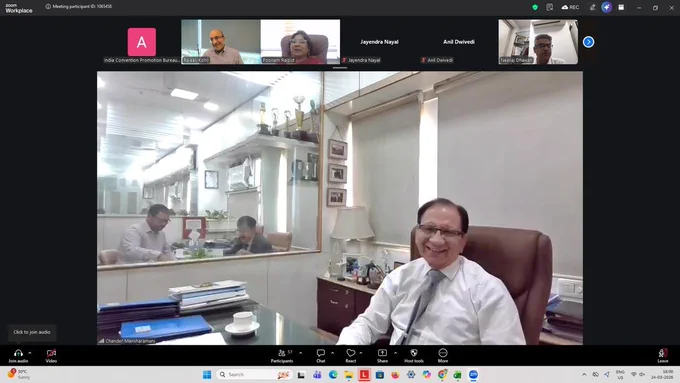This screenshot has height=383, width=680.
Task: Expand the audio options caret
Action: pos(30,353)
